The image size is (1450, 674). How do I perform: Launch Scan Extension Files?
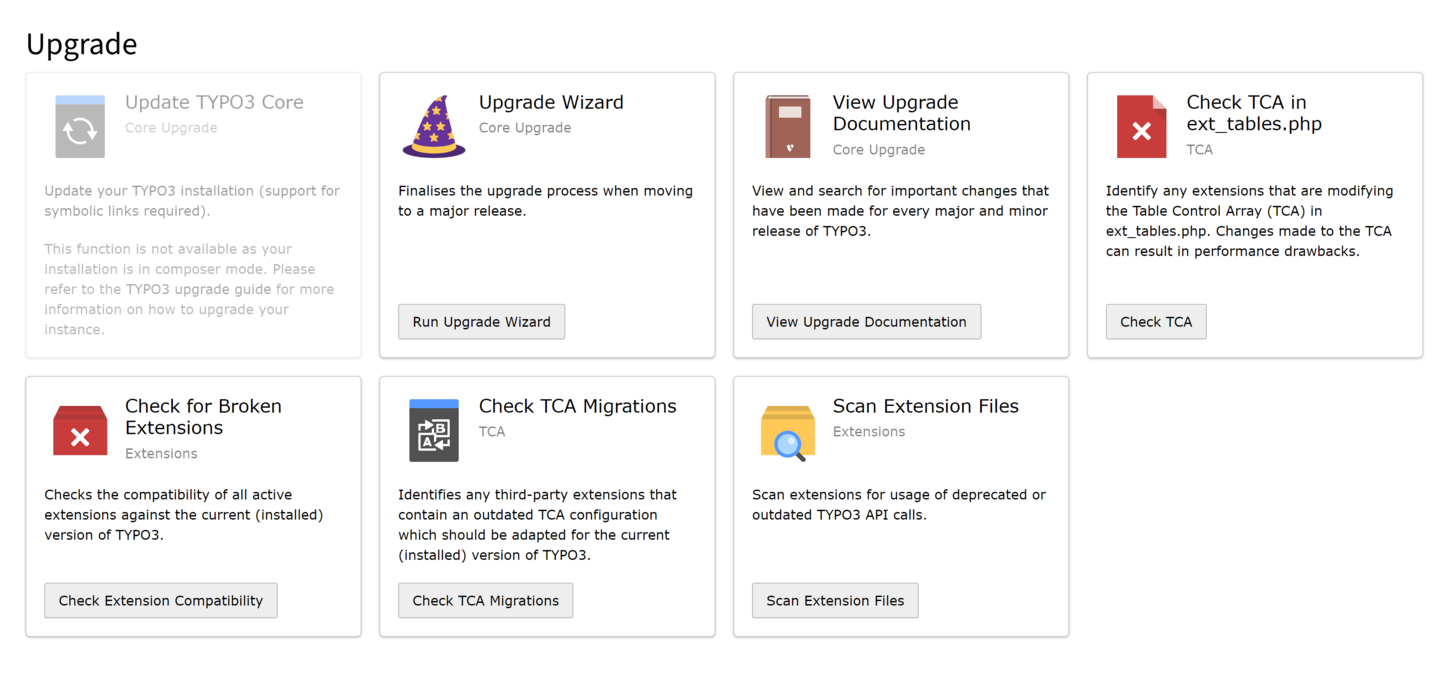(x=835, y=600)
